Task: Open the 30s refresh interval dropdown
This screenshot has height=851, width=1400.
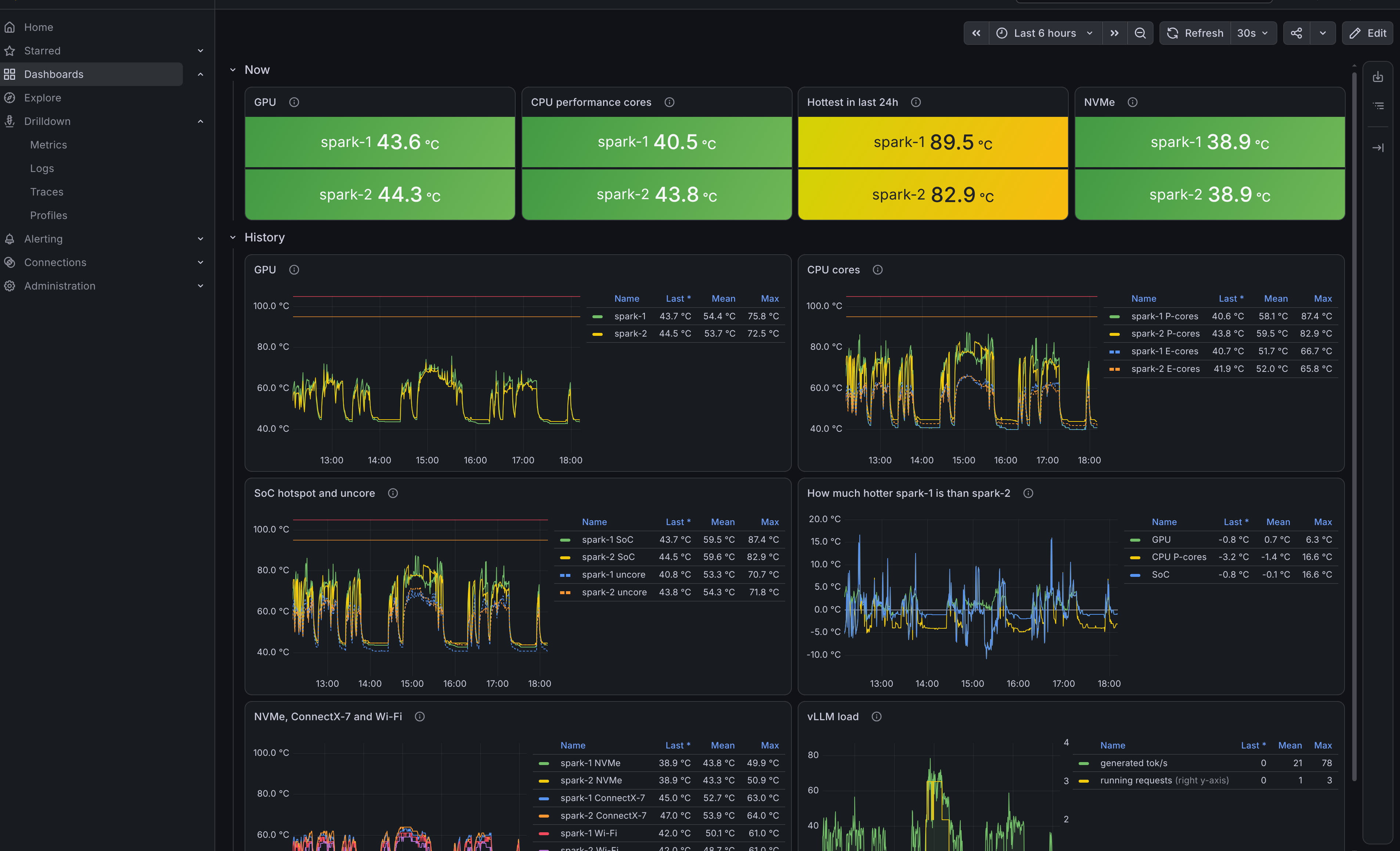Action: 1253,33
